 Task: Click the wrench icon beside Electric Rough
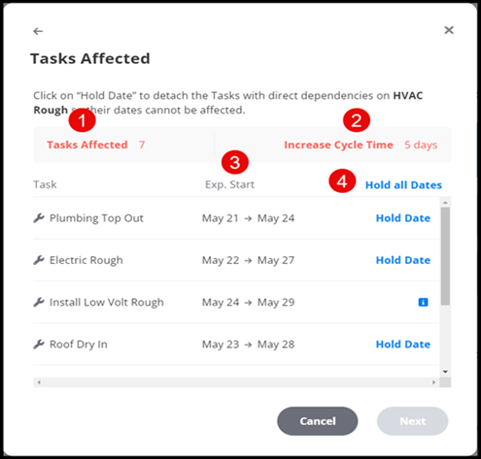click(39, 260)
